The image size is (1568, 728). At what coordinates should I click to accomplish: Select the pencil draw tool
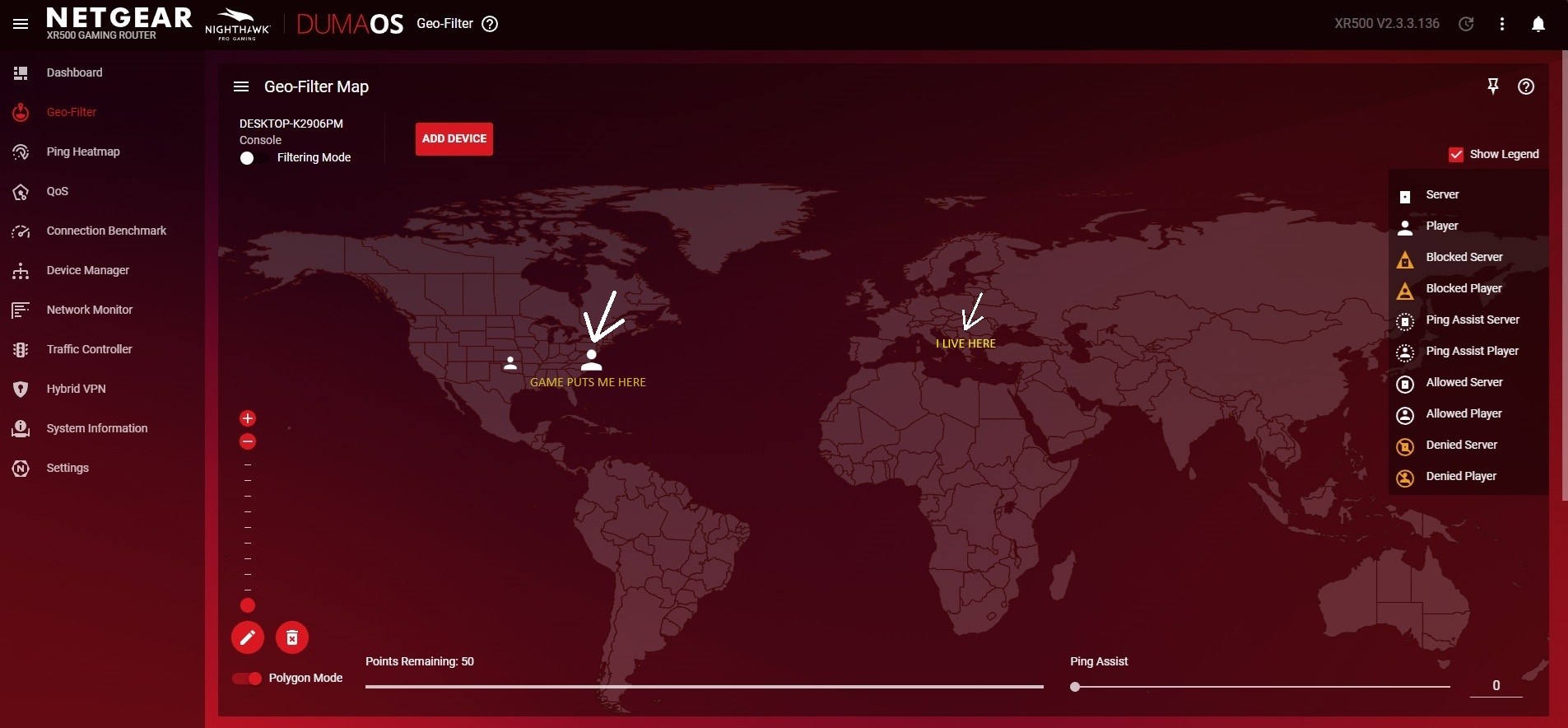248,637
